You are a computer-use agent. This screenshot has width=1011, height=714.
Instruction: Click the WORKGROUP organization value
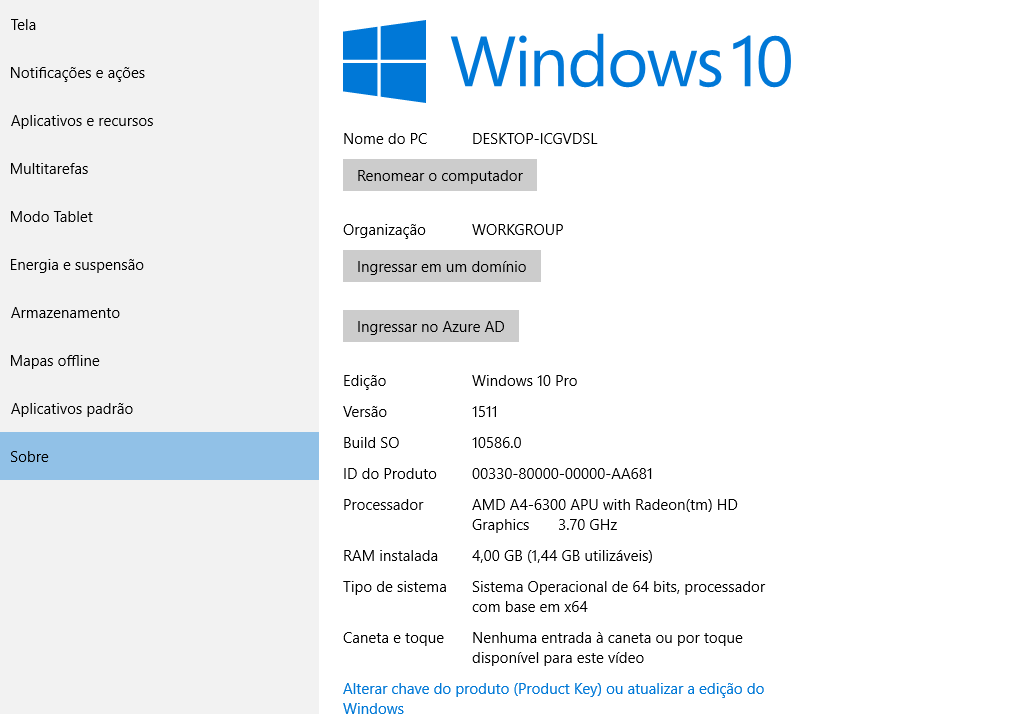pos(518,230)
